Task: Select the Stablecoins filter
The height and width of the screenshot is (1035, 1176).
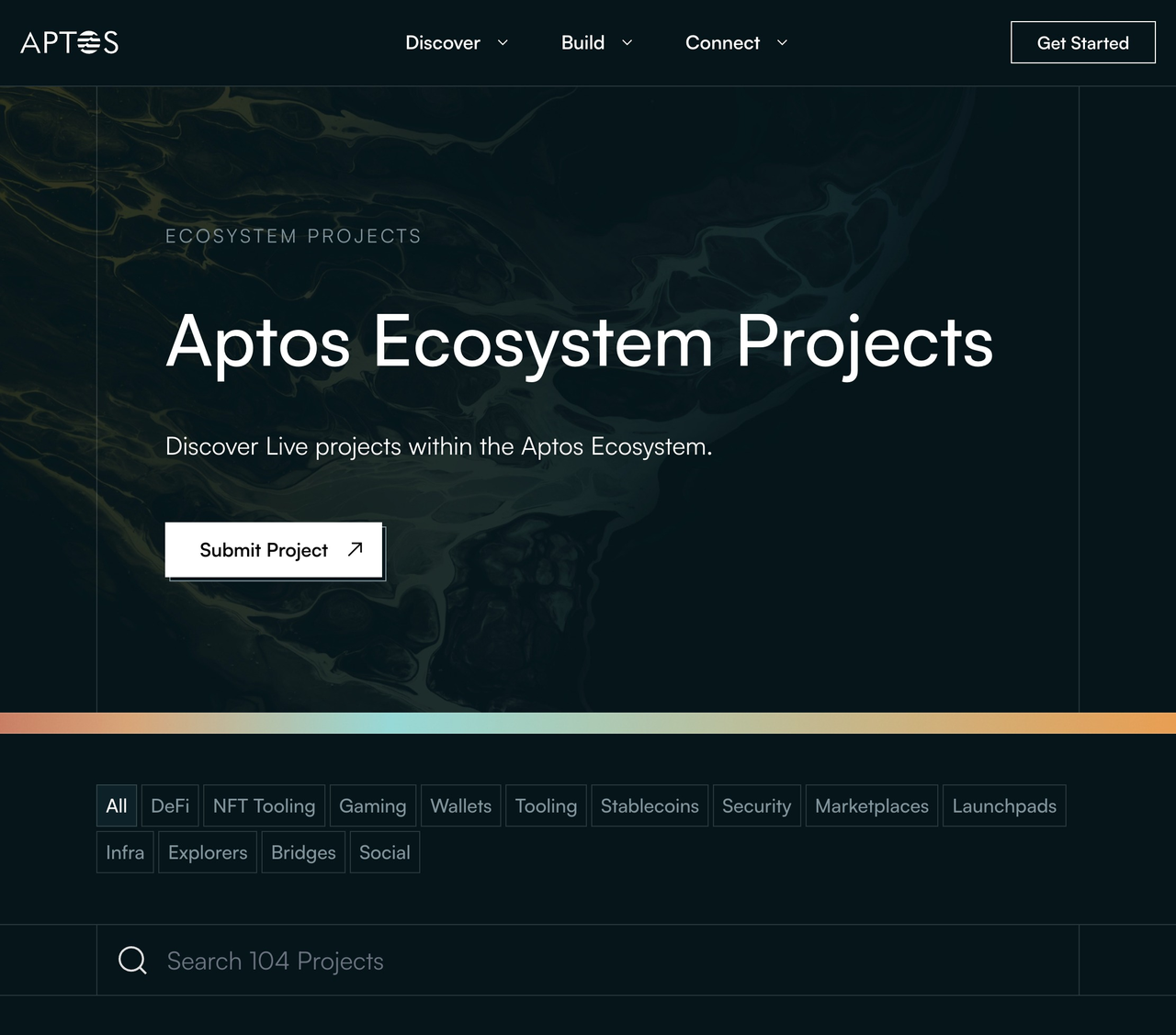Action: click(x=650, y=805)
